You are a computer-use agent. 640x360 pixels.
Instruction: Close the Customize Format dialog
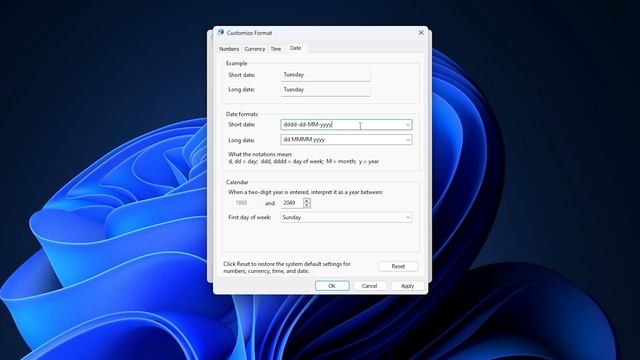click(421, 33)
